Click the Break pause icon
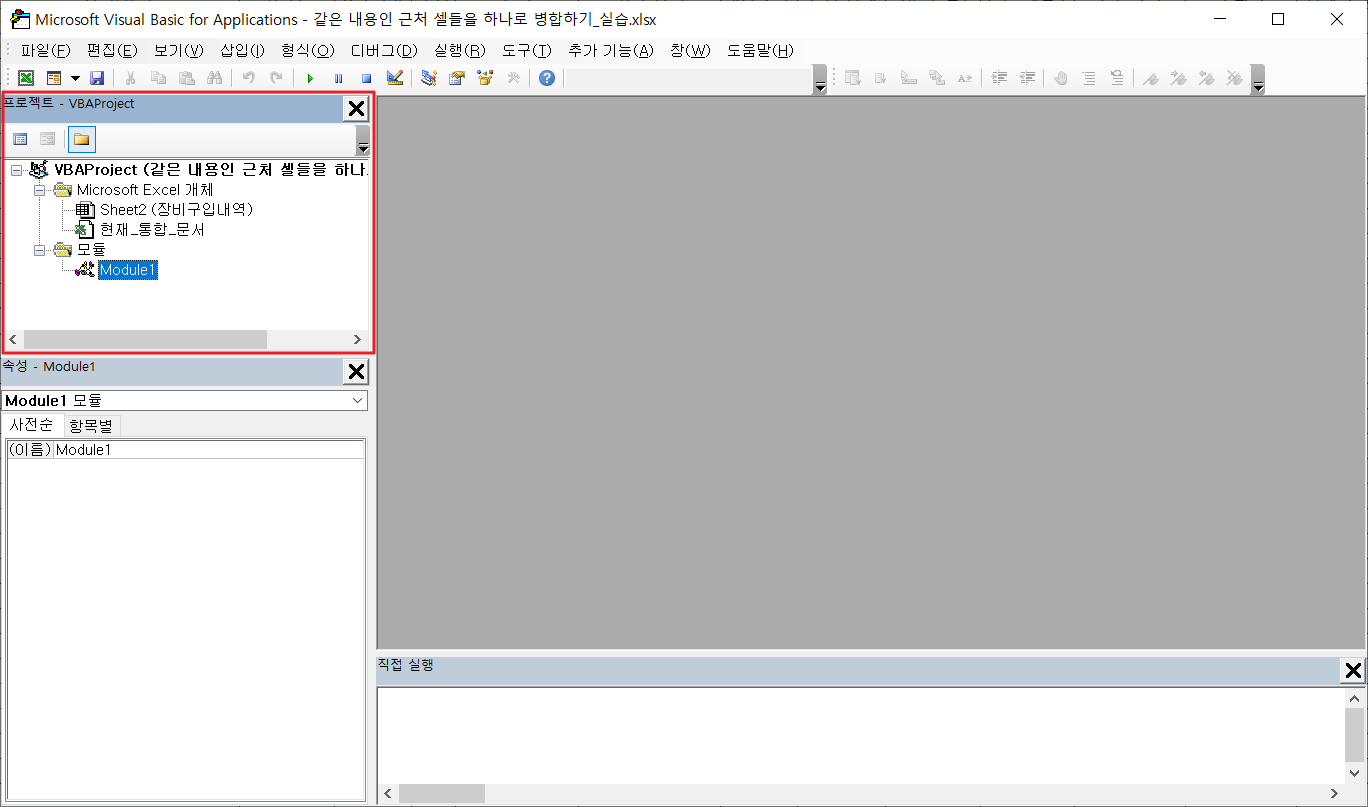Viewport: 1368px width, 807px height. coord(339,78)
